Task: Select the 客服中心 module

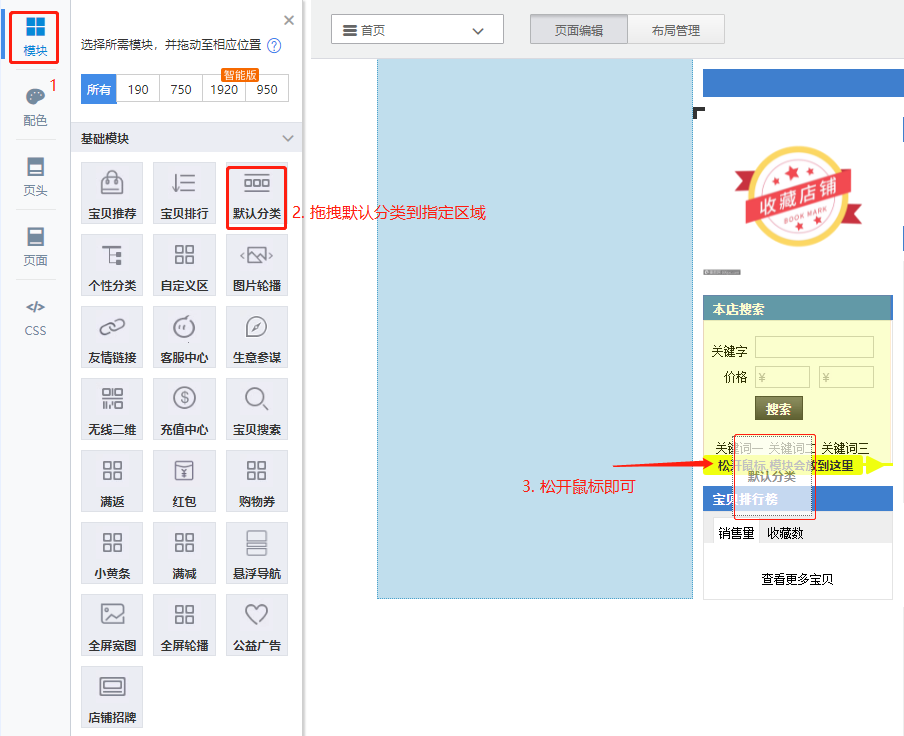Action: point(184,337)
